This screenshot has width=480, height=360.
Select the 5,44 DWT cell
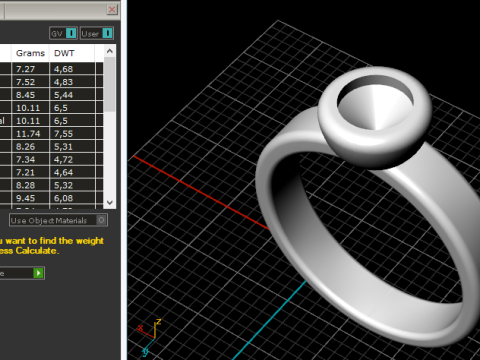(x=72, y=95)
